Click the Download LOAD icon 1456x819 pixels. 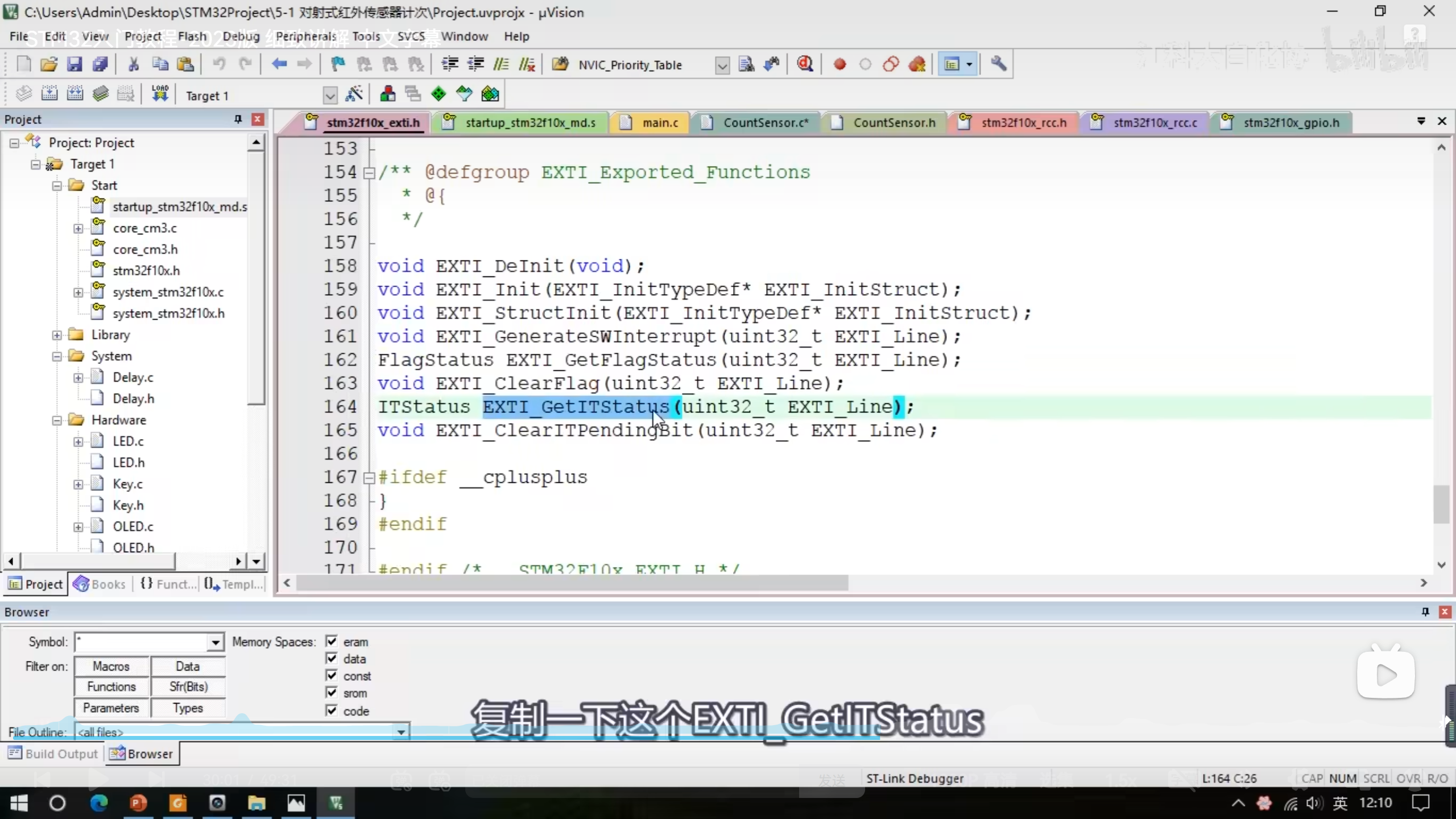click(x=160, y=94)
